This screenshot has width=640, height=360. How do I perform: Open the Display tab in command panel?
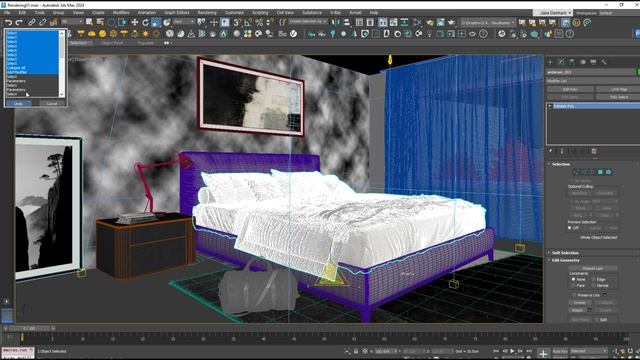593,62
